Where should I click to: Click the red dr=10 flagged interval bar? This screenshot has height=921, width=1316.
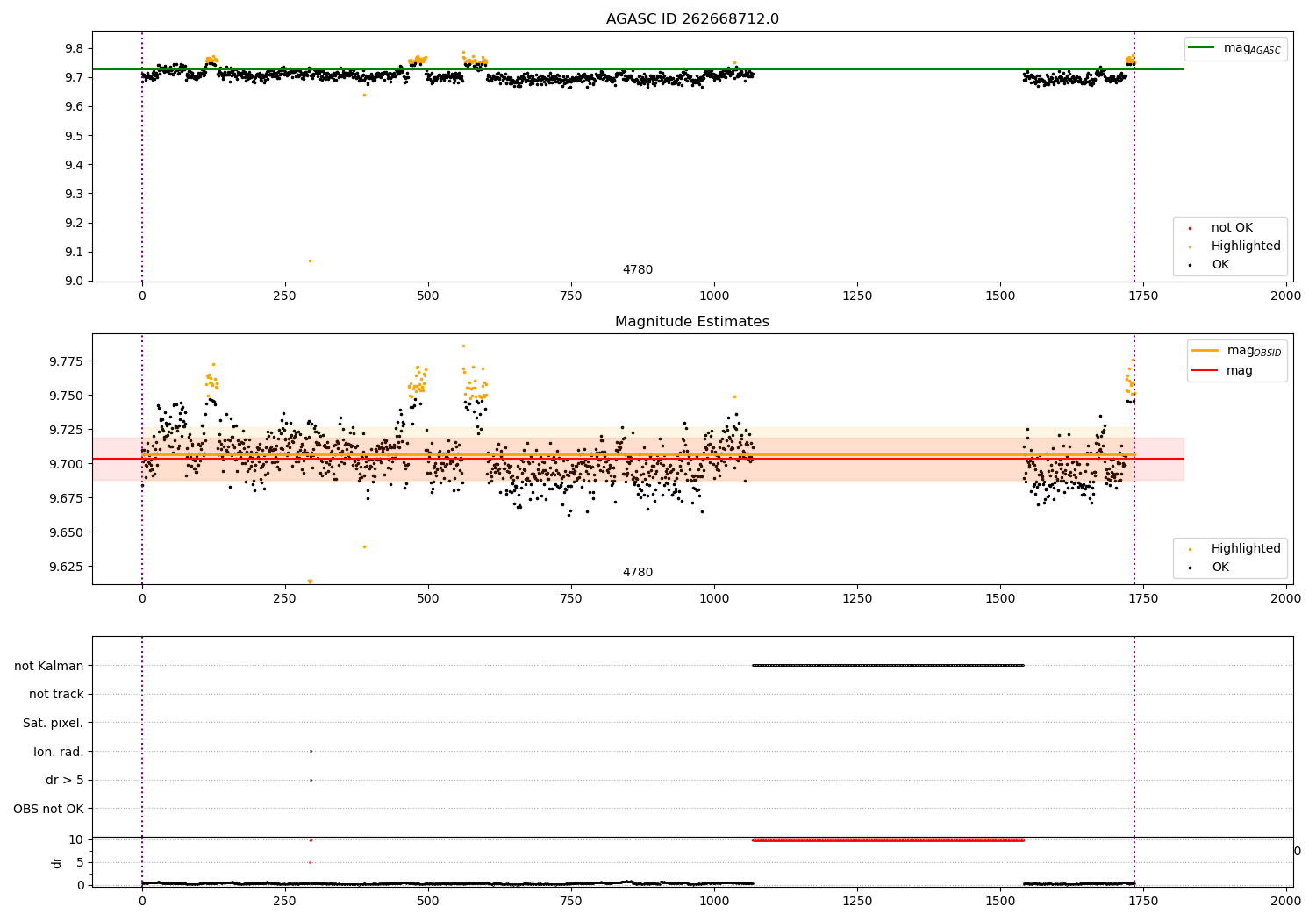(888, 839)
